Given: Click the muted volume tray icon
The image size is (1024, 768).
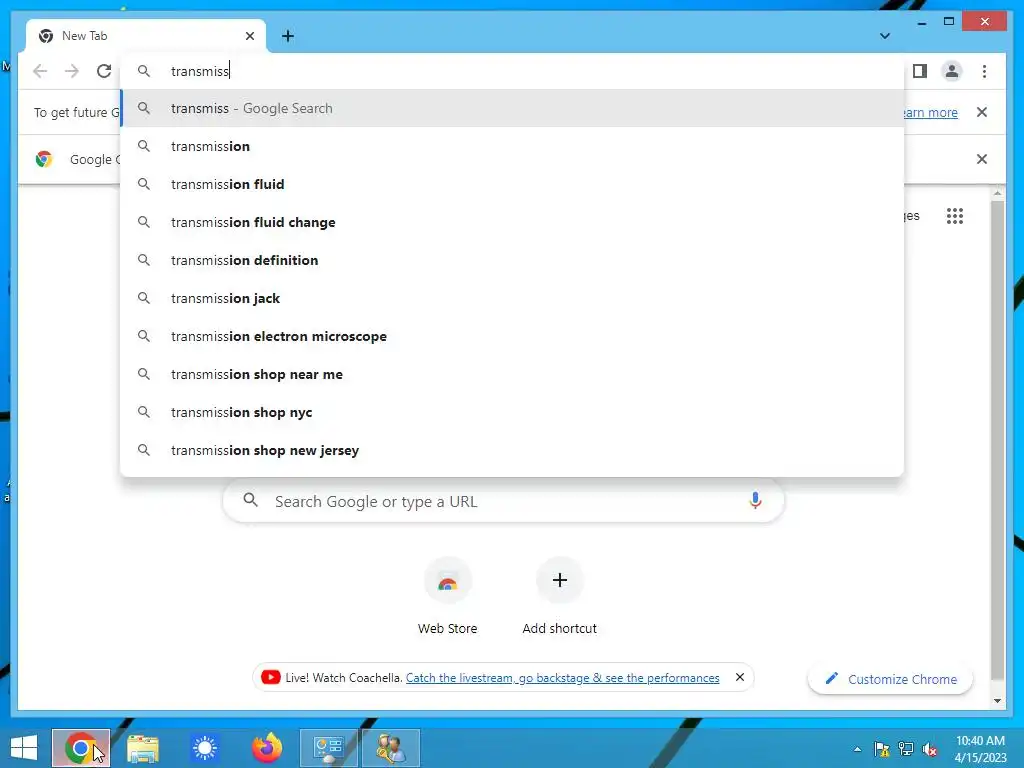Looking at the screenshot, I should [930, 749].
